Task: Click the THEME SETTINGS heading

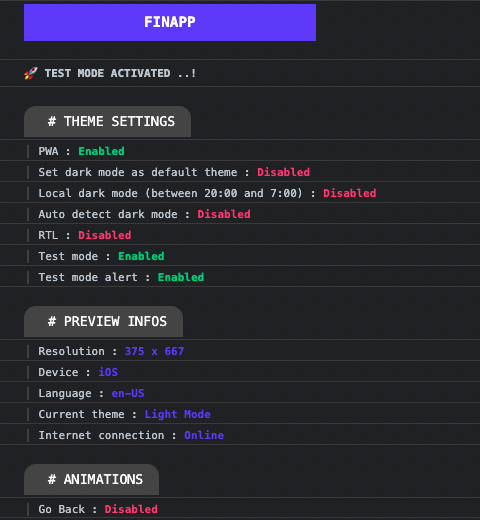Action: click(107, 121)
